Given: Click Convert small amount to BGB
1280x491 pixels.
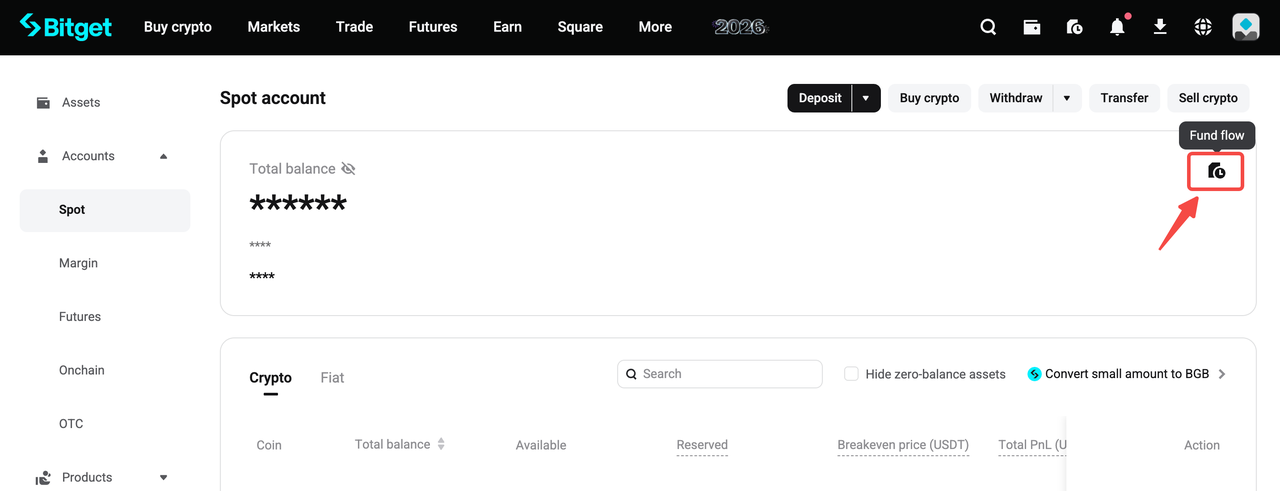Looking at the screenshot, I should [x=1127, y=374].
